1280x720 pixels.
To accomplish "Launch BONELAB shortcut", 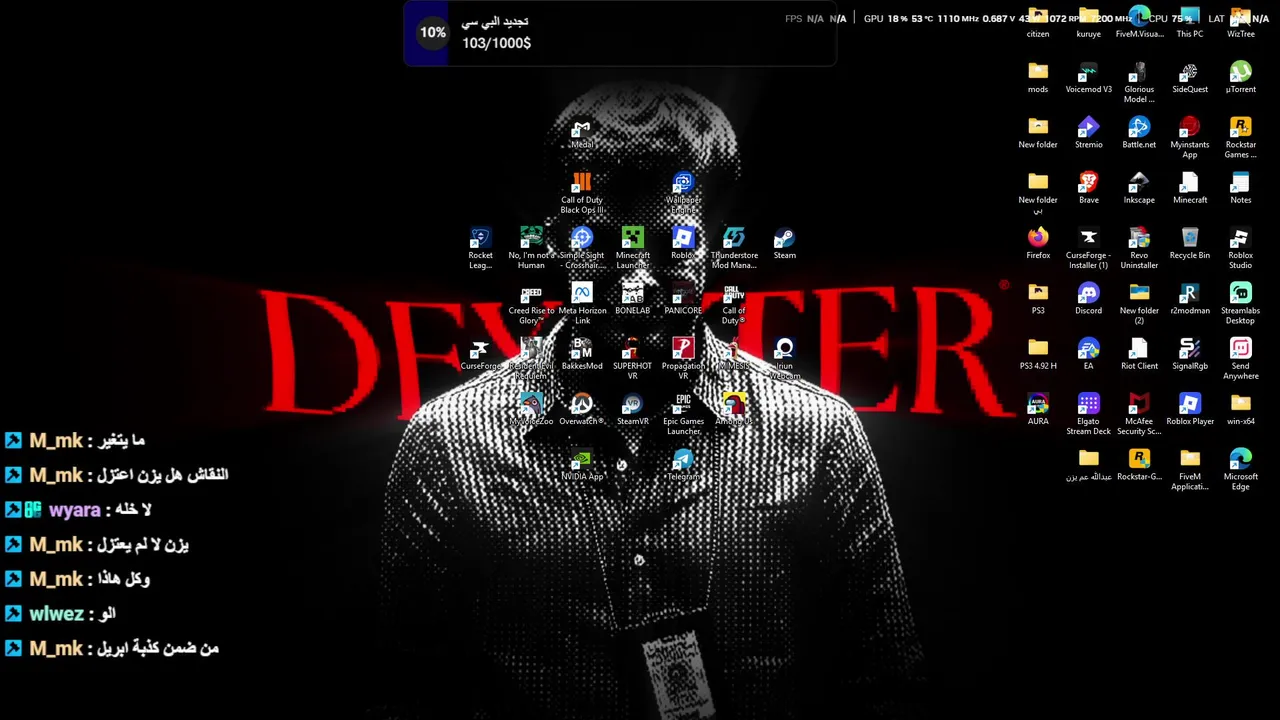I will coord(632,299).
